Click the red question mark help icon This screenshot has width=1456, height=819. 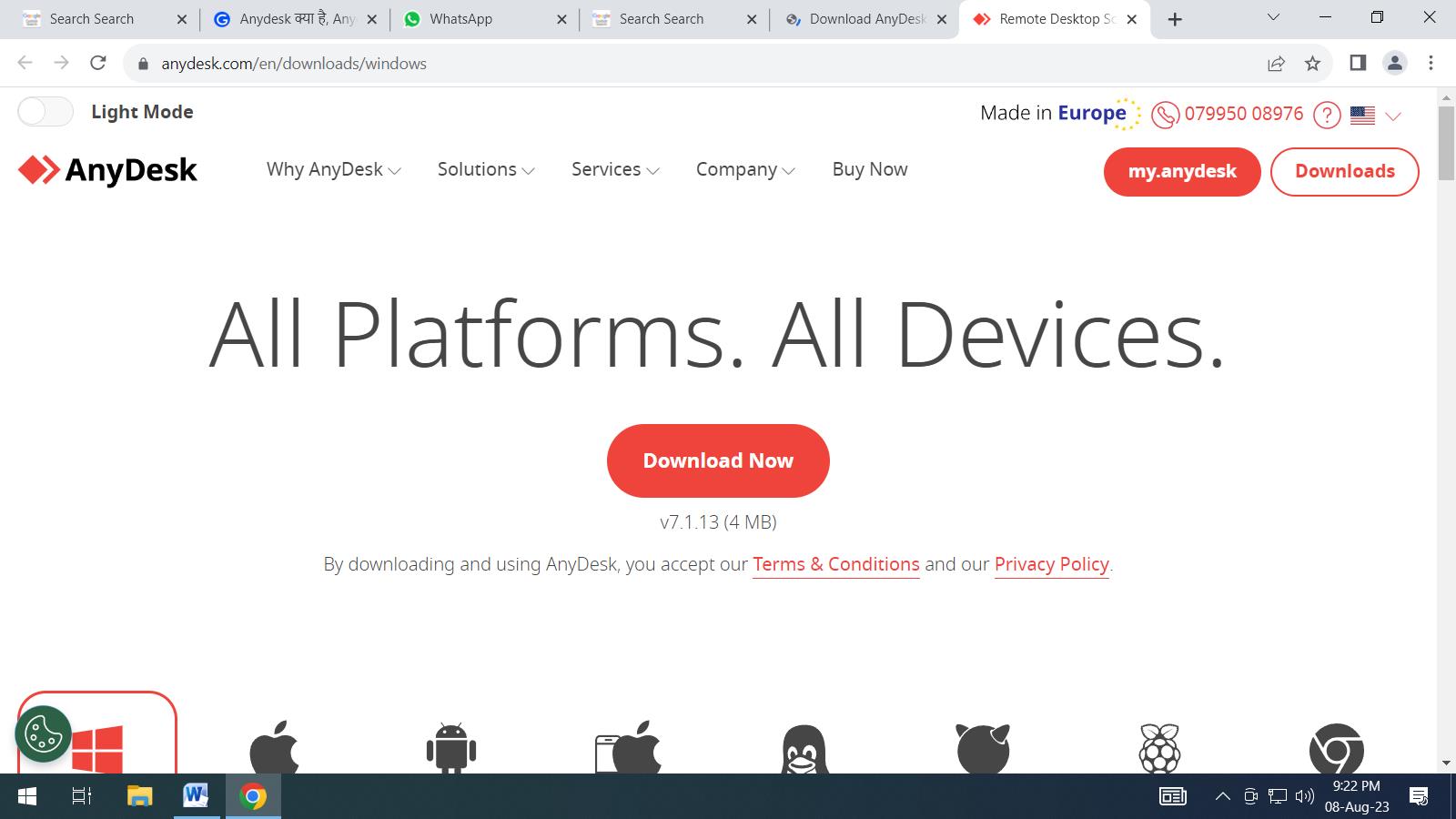pyautogui.click(x=1327, y=115)
